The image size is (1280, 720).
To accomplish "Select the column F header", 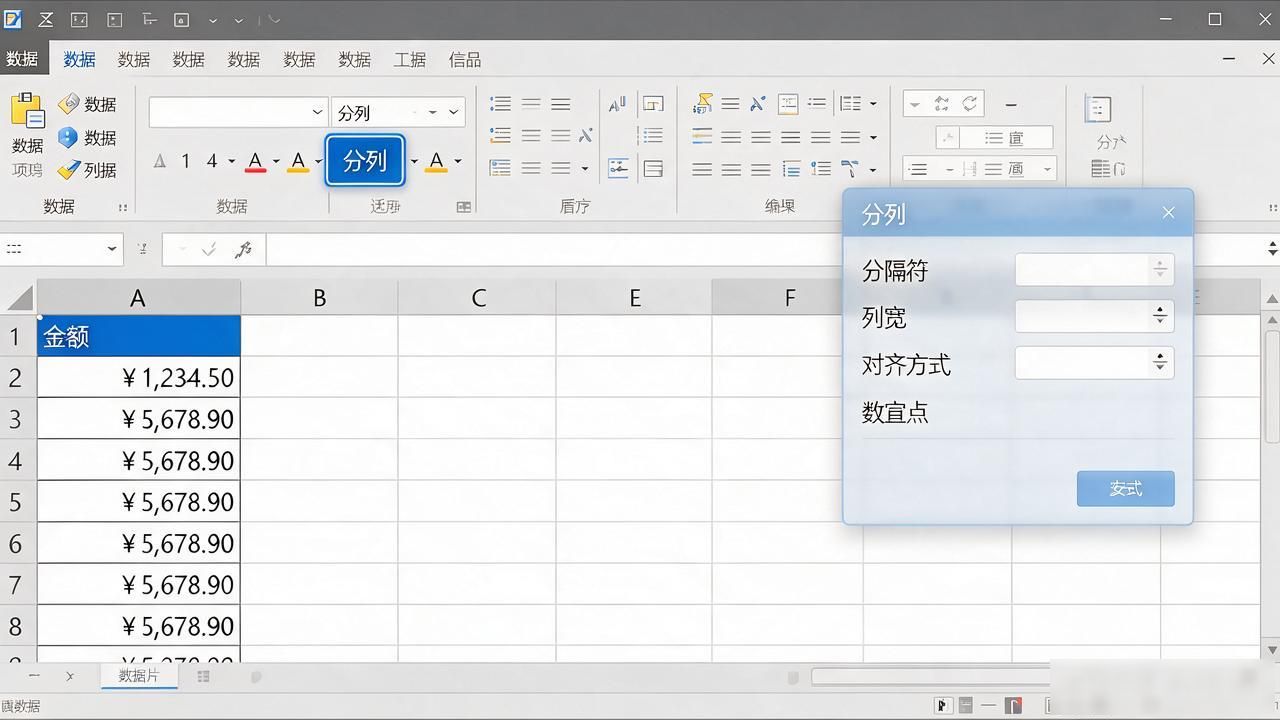I will click(789, 298).
